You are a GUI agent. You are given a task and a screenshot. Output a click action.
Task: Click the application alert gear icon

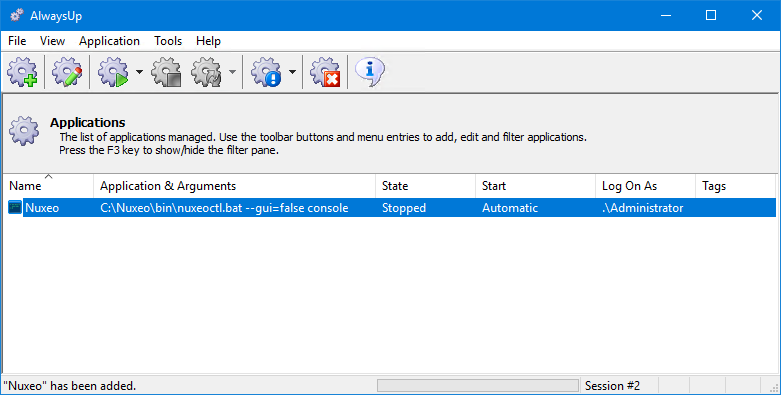[266, 73]
